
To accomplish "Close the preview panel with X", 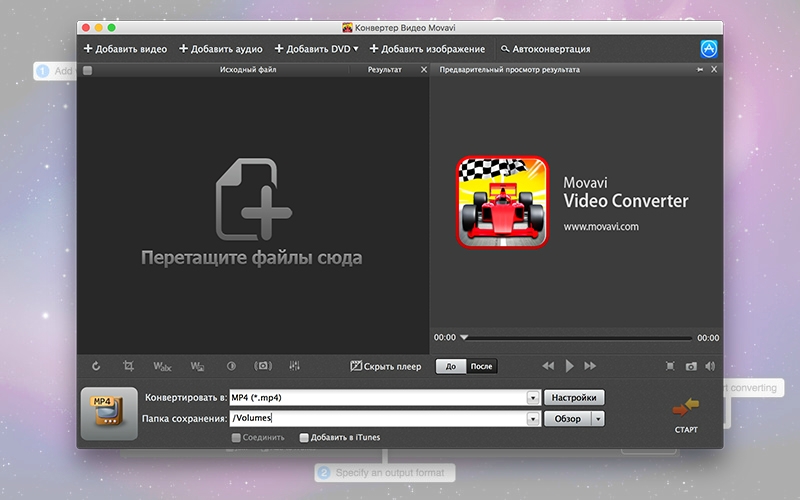I will pos(714,69).
